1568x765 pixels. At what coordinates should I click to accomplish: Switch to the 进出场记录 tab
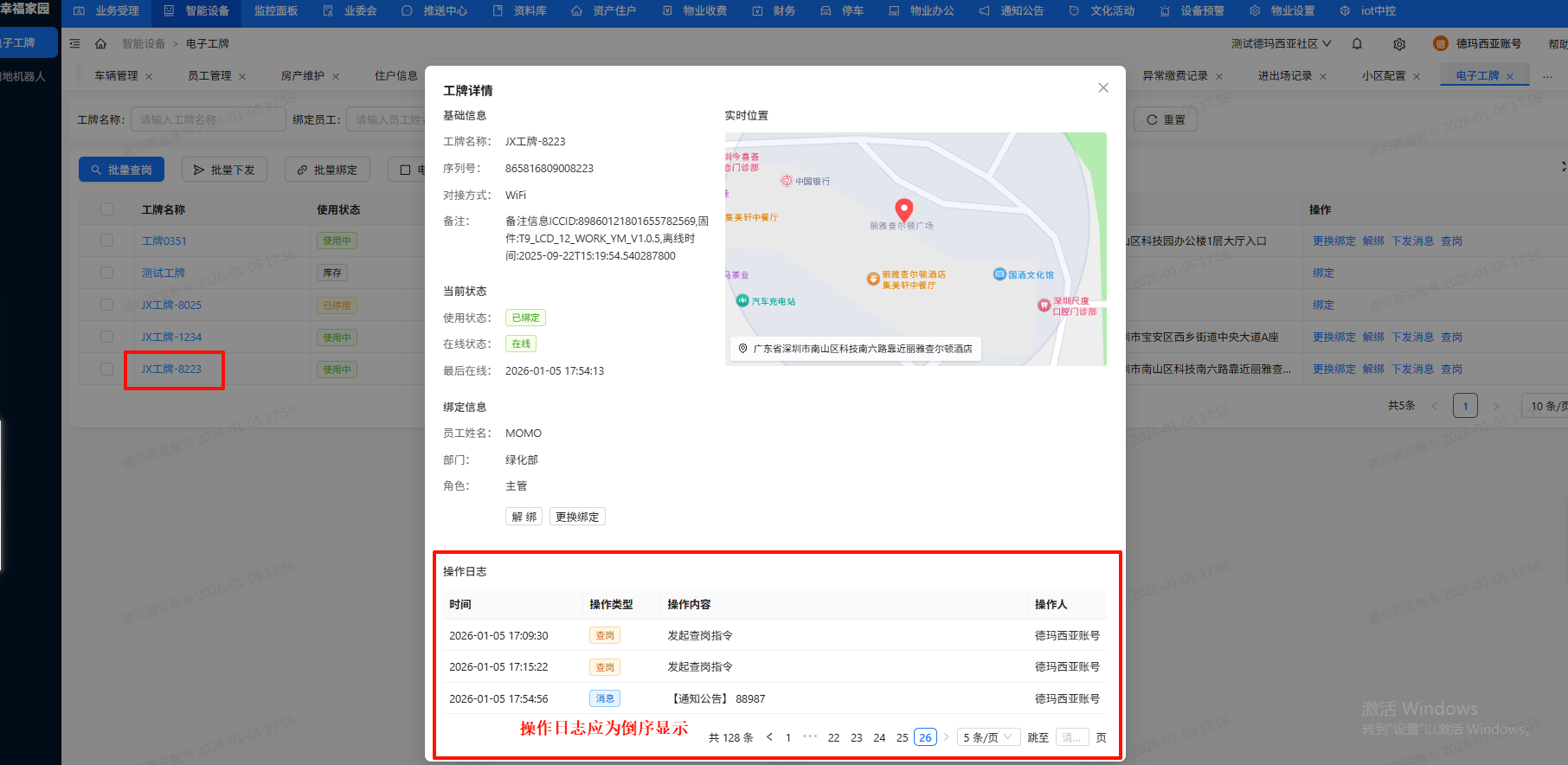click(x=1285, y=76)
